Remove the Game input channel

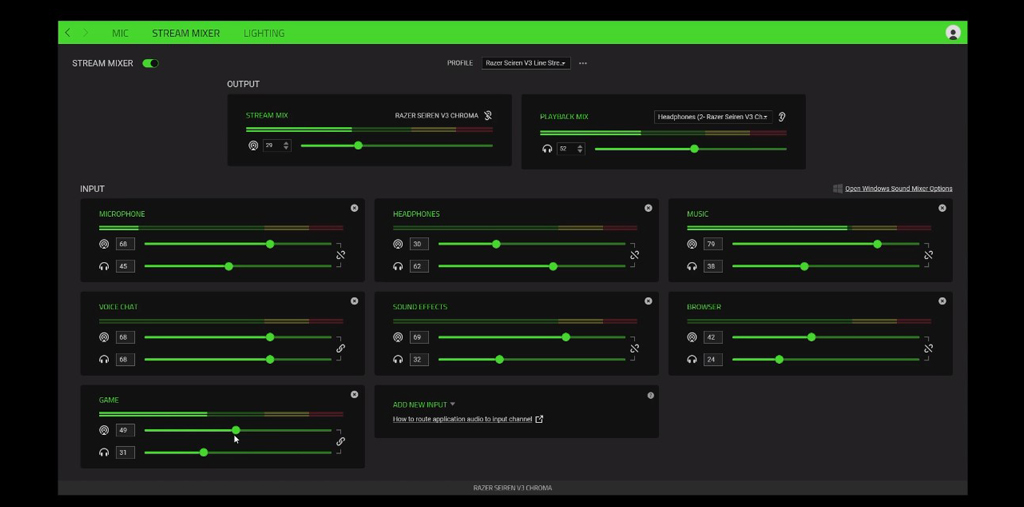pyautogui.click(x=354, y=395)
